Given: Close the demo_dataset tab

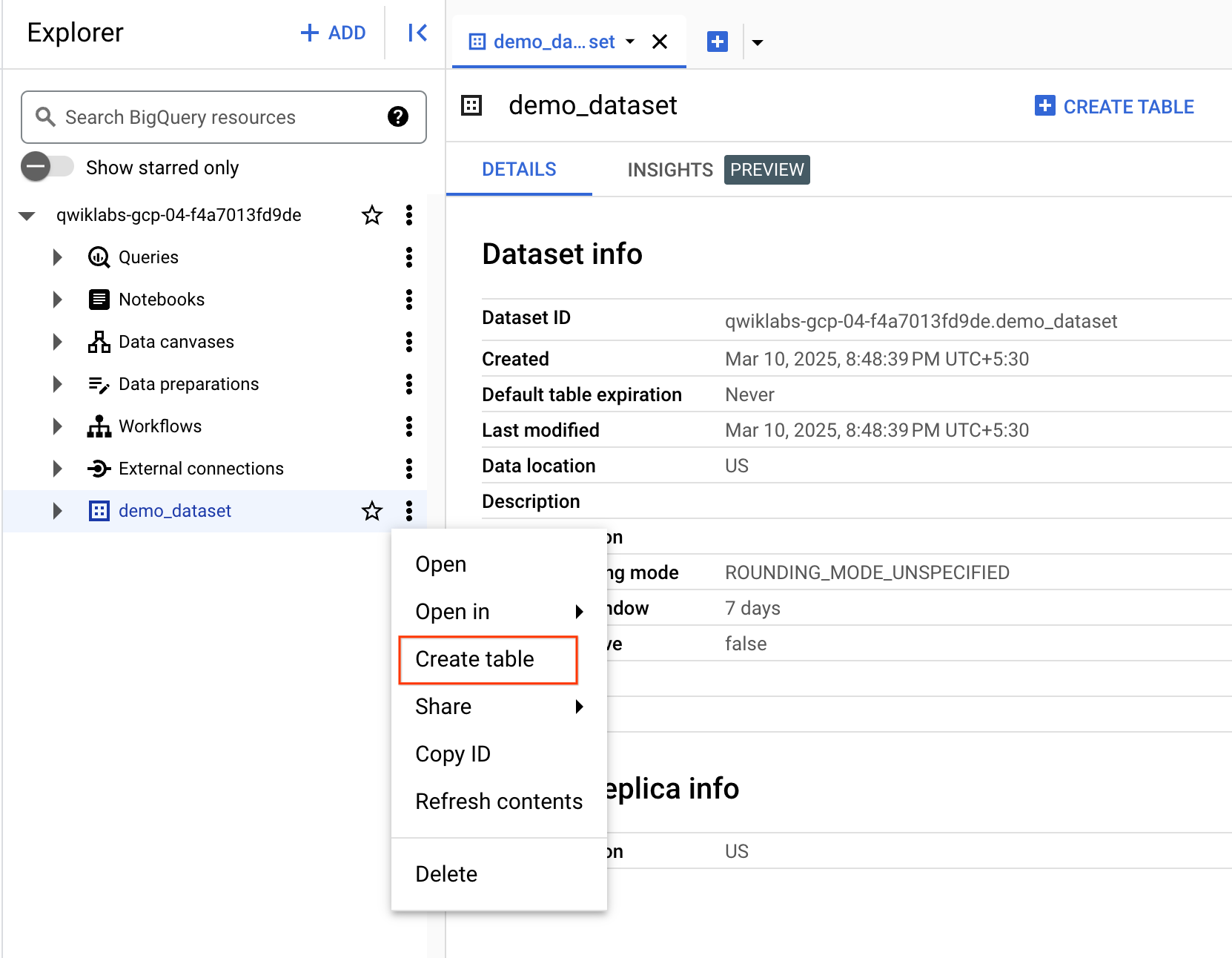Looking at the screenshot, I should (x=659, y=42).
